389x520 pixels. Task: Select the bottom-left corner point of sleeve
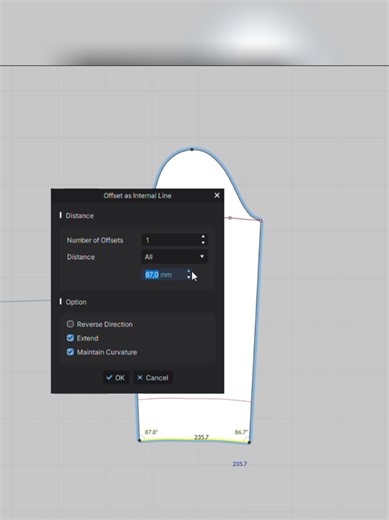pyautogui.click(x=140, y=440)
